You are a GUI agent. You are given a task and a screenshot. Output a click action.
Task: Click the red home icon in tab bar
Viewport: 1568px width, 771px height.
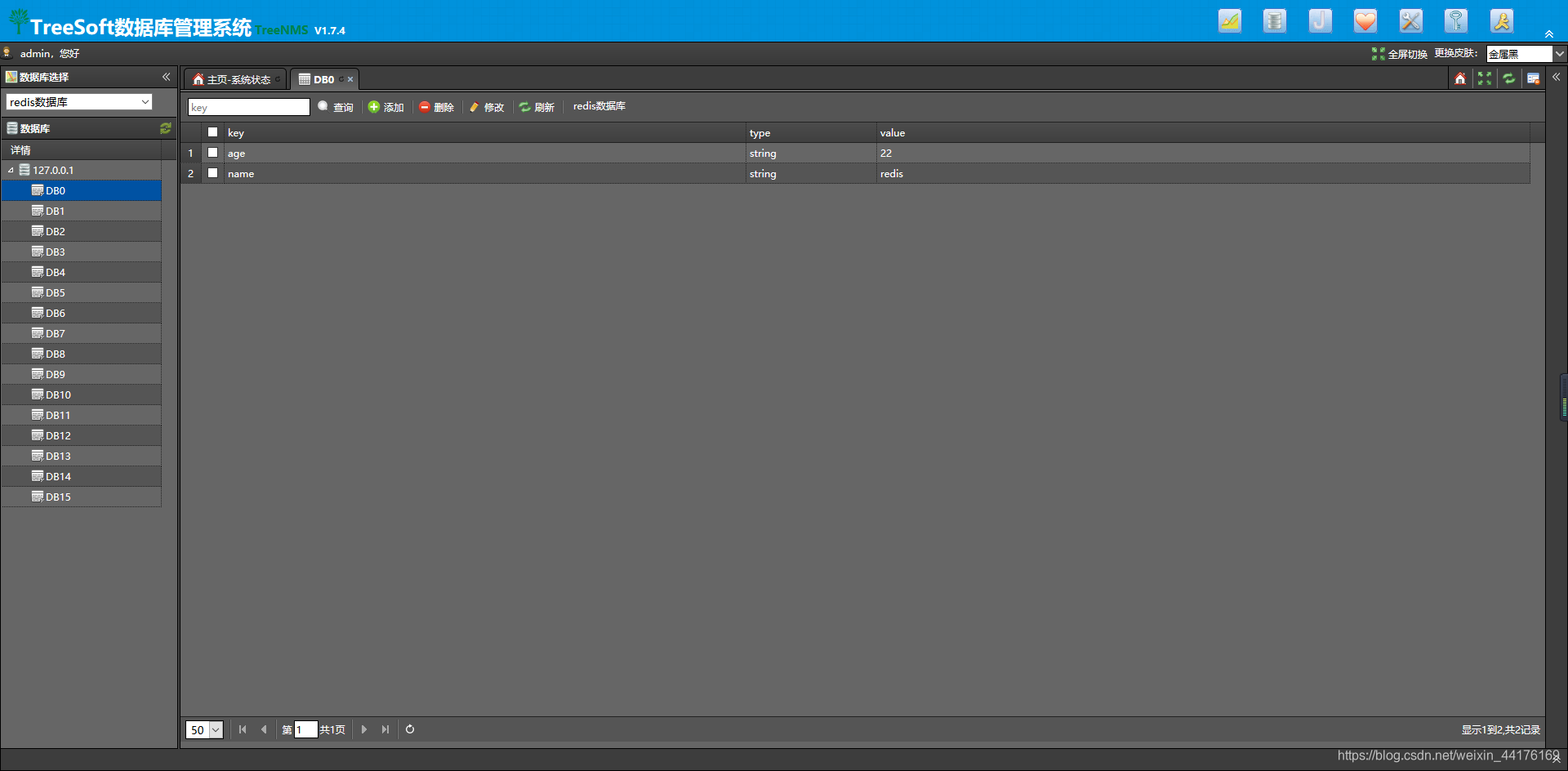point(1460,78)
